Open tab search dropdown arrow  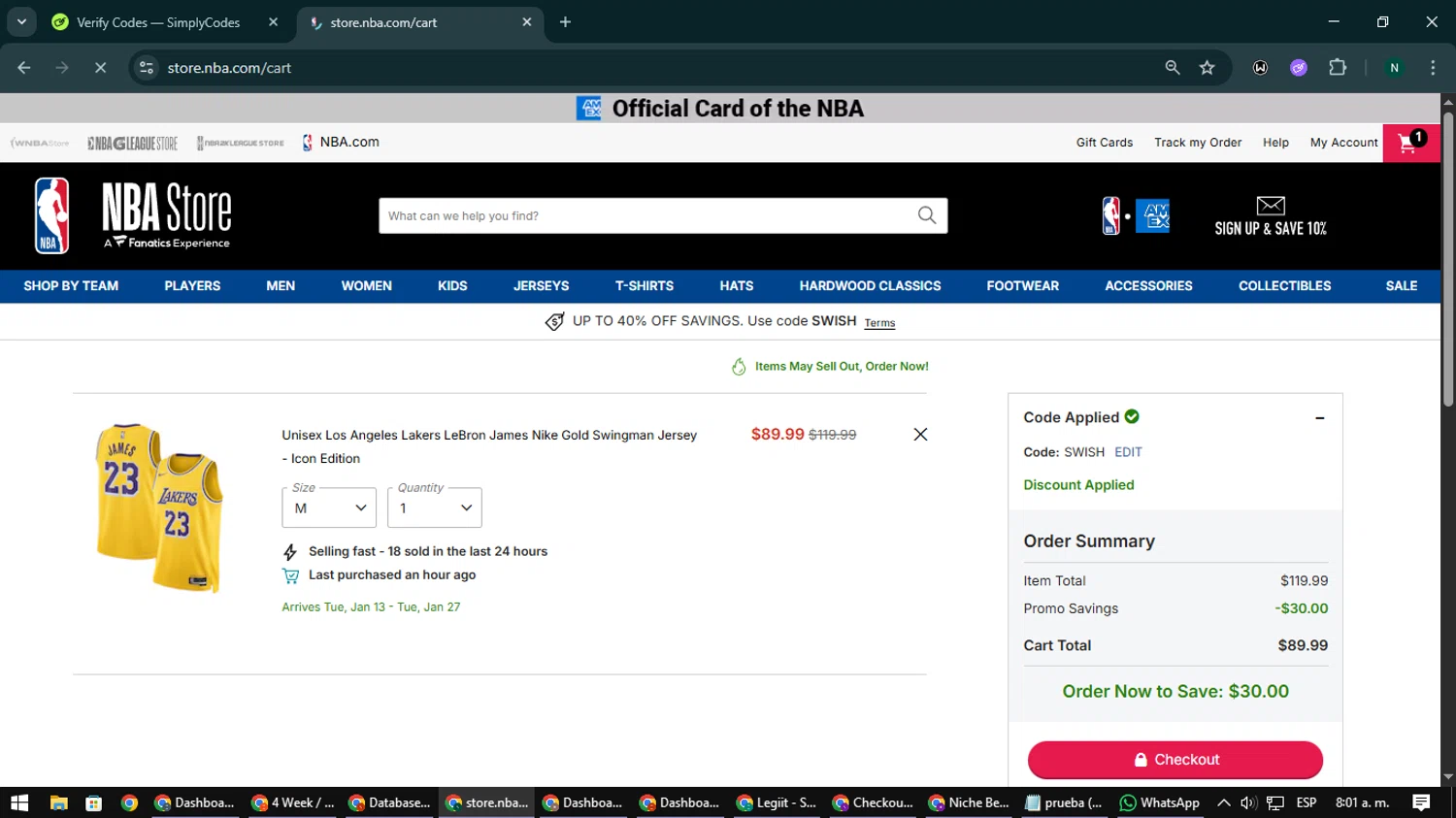coord(21,22)
